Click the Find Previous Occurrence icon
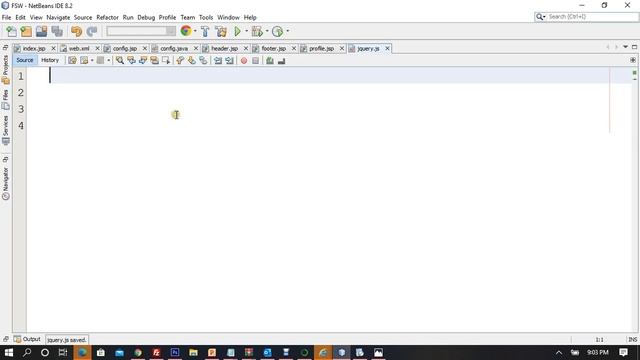This screenshot has height=360, width=640. pyautogui.click(x=131, y=61)
